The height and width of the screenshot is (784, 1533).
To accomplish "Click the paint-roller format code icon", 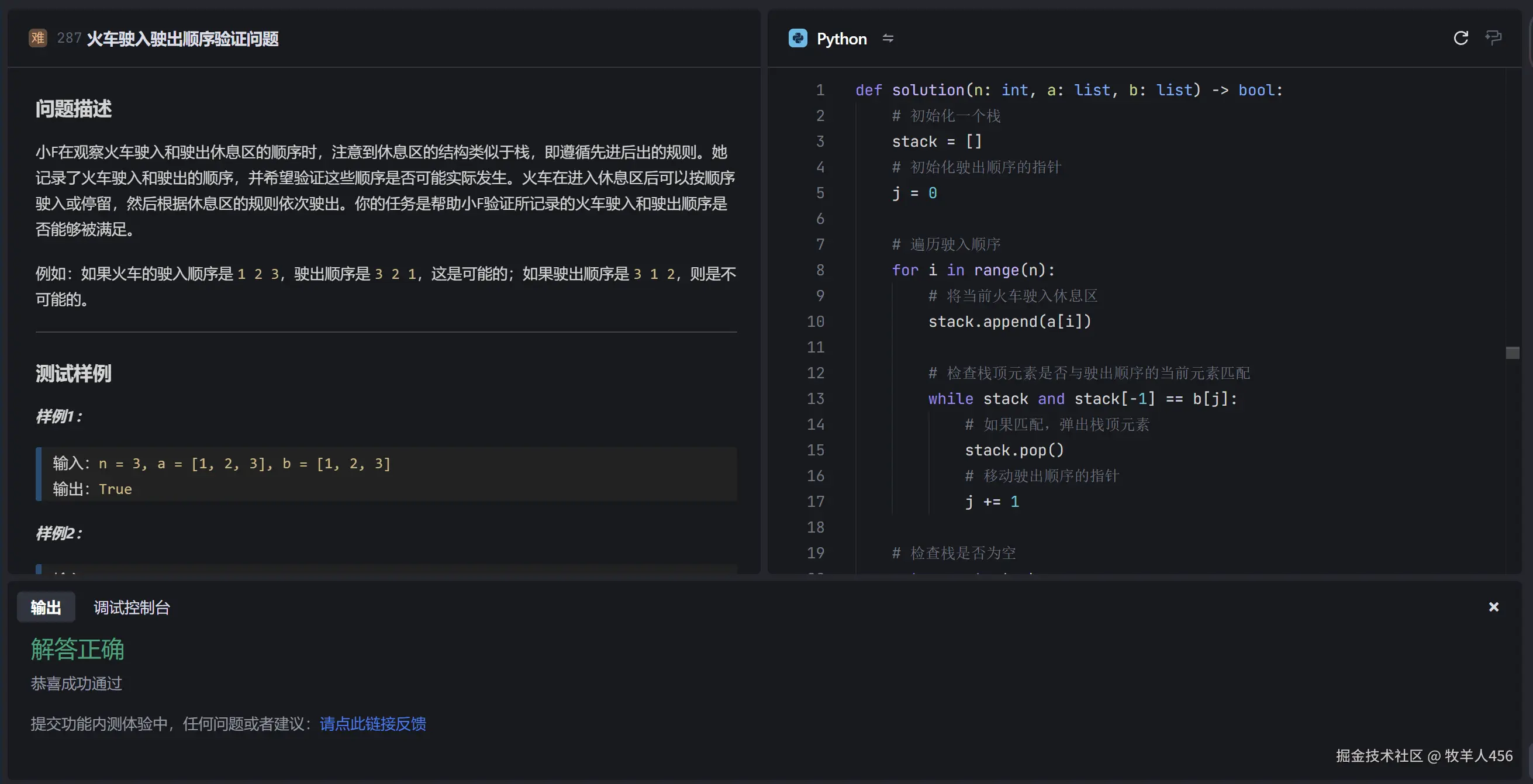I will tap(1493, 39).
